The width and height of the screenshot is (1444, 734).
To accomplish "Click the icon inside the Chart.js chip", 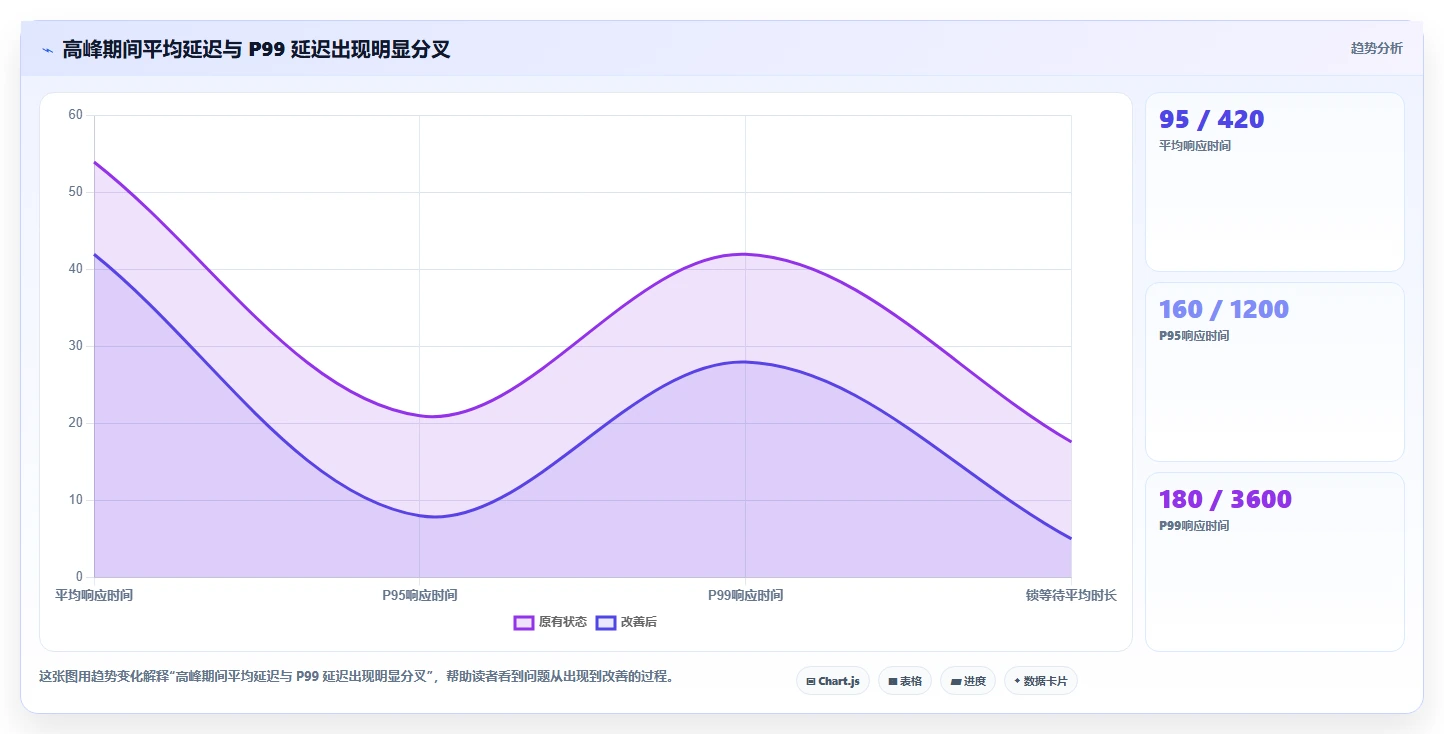I will tap(811, 681).
